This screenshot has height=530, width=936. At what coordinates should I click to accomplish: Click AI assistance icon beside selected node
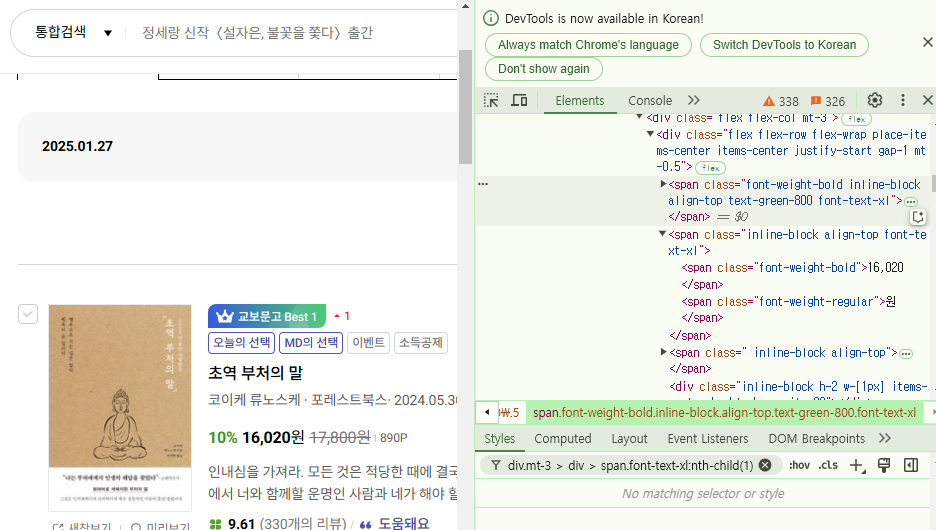[x=918, y=217]
